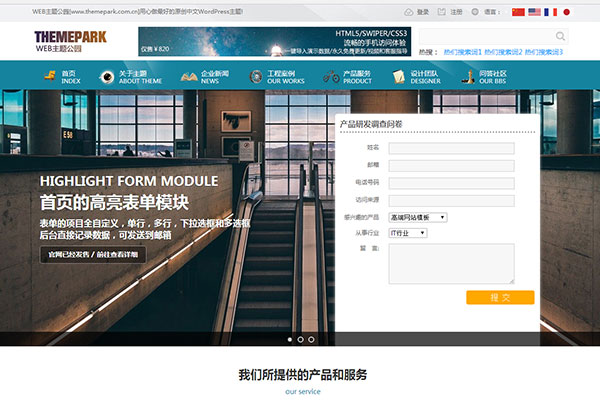Click the chess piece icon for Our BBS
600x400 pixels.
click(467, 77)
